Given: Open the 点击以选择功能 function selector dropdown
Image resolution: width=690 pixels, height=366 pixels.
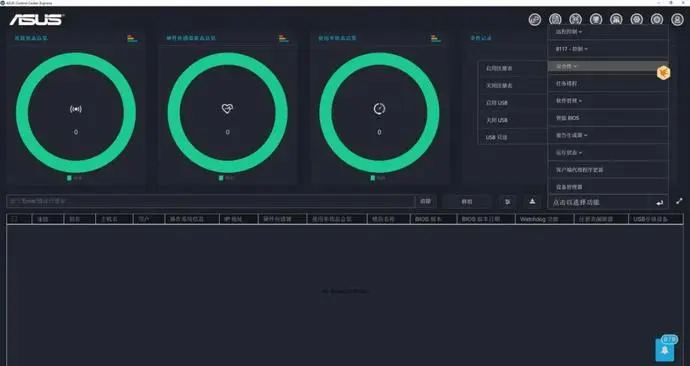Looking at the screenshot, I should 608,202.
